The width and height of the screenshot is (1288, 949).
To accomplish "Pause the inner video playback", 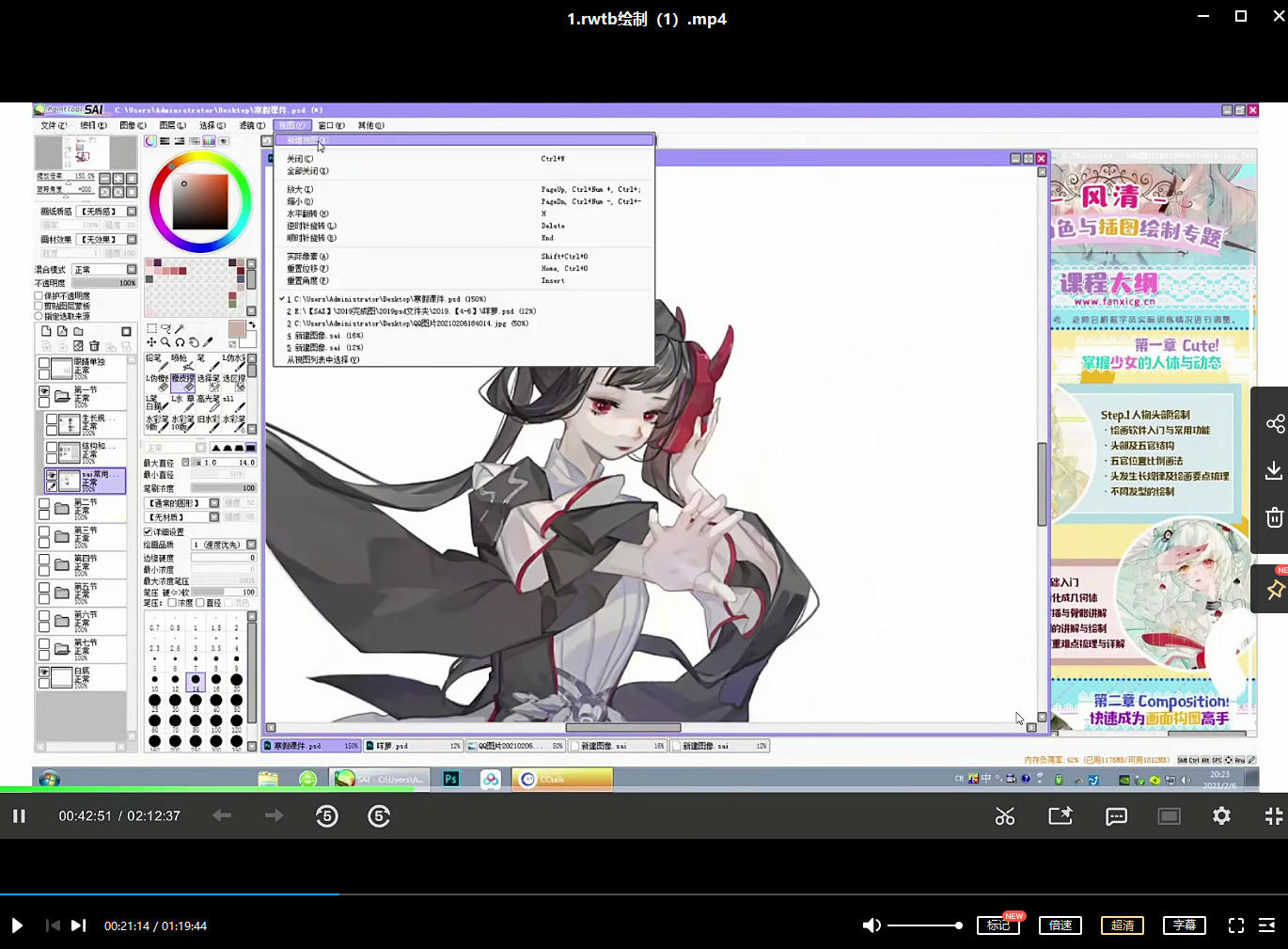I will click(x=19, y=816).
